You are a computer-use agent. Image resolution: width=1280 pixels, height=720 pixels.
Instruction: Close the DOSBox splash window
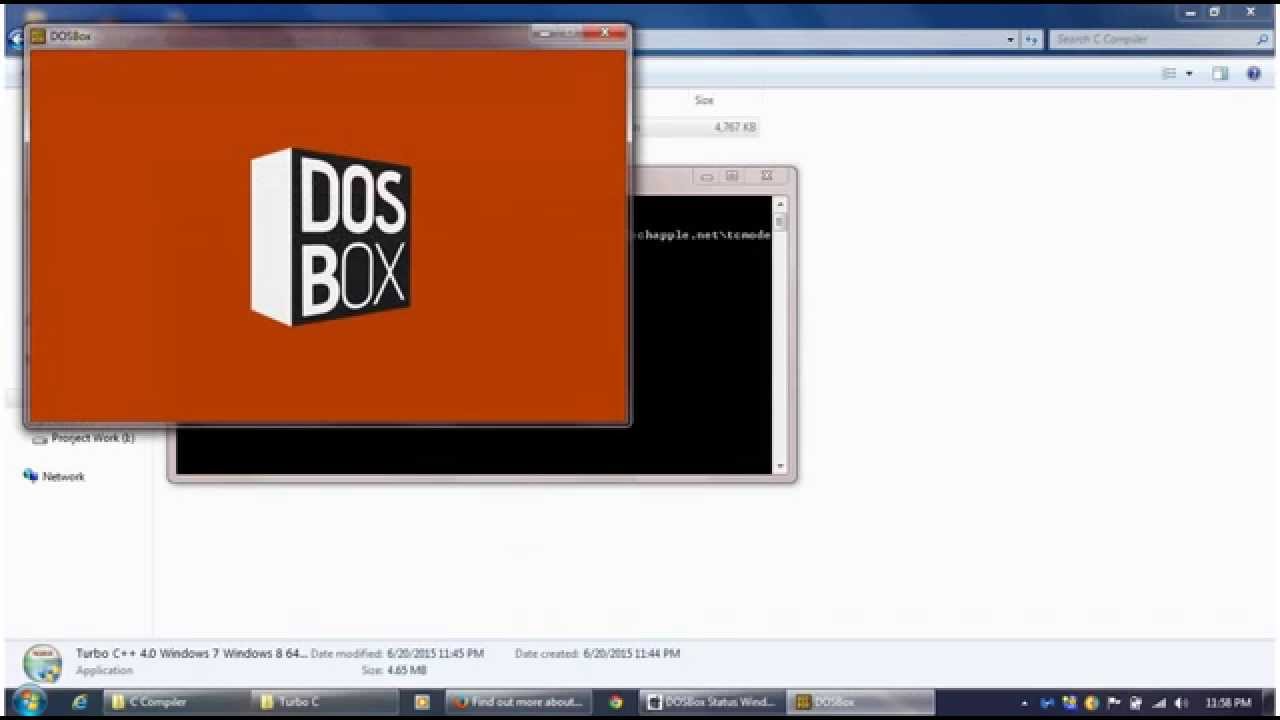[606, 33]
